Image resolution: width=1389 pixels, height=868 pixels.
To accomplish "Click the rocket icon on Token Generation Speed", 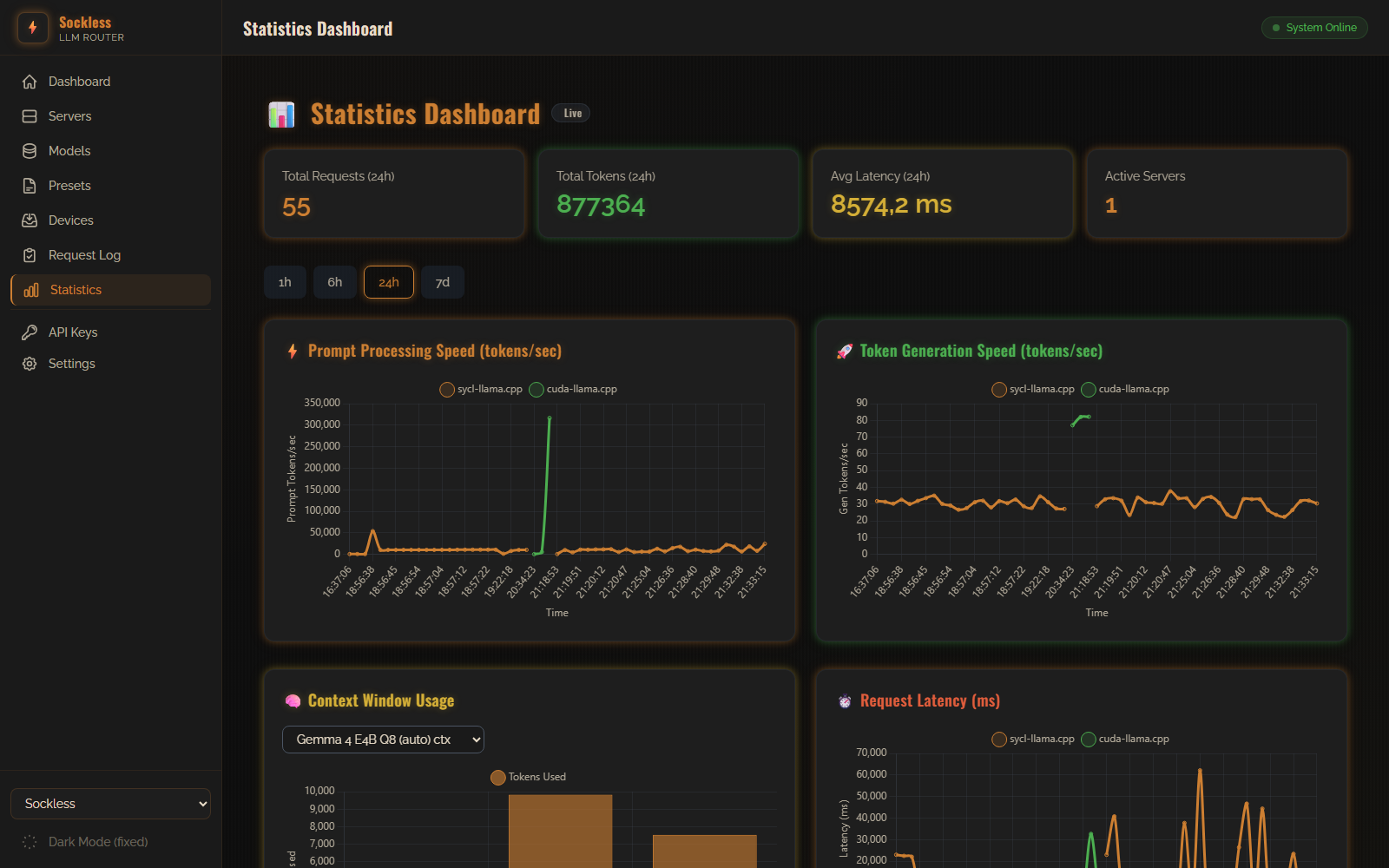I will tap(844, 351).
